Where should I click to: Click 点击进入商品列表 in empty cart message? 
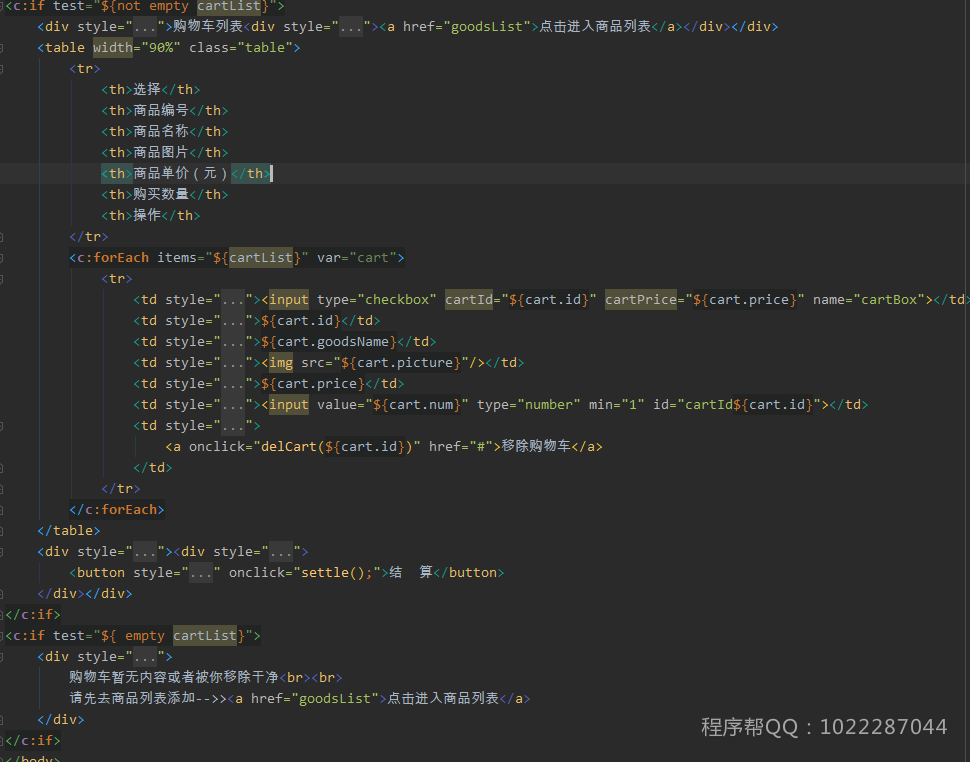click(443, 698)
